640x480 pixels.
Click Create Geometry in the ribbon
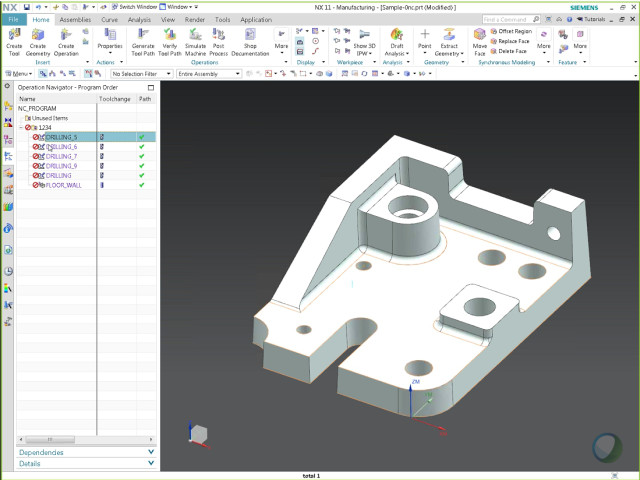38,42
